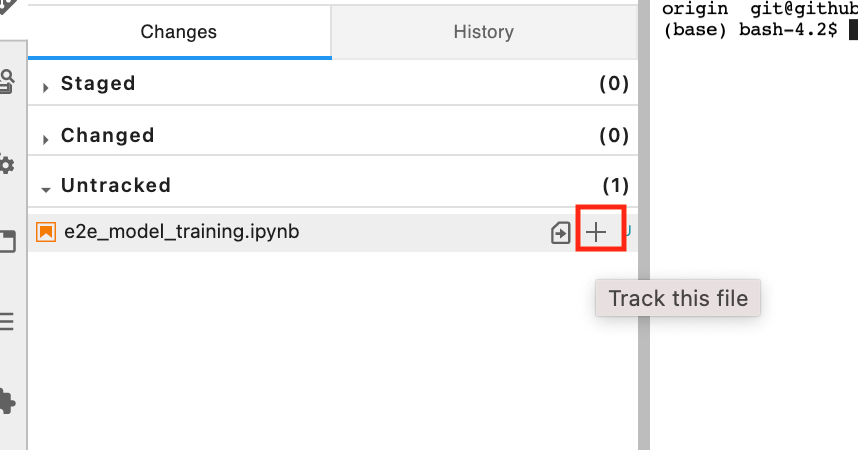This screenshot has width=858, height=450.
Task: Click the open-file icon beside e2e_model_training.ipynb
Action: click(561, 233)
